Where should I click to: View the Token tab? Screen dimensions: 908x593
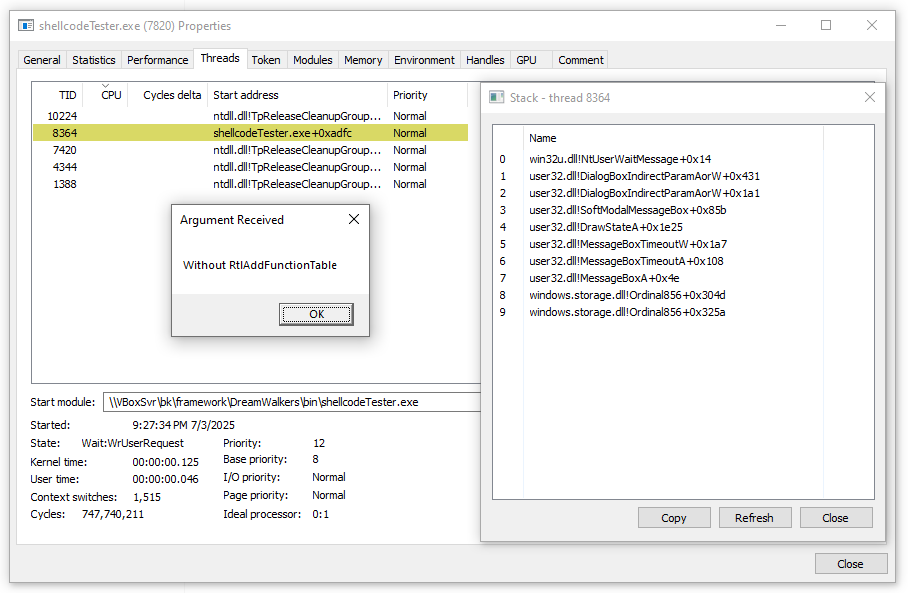265,59
